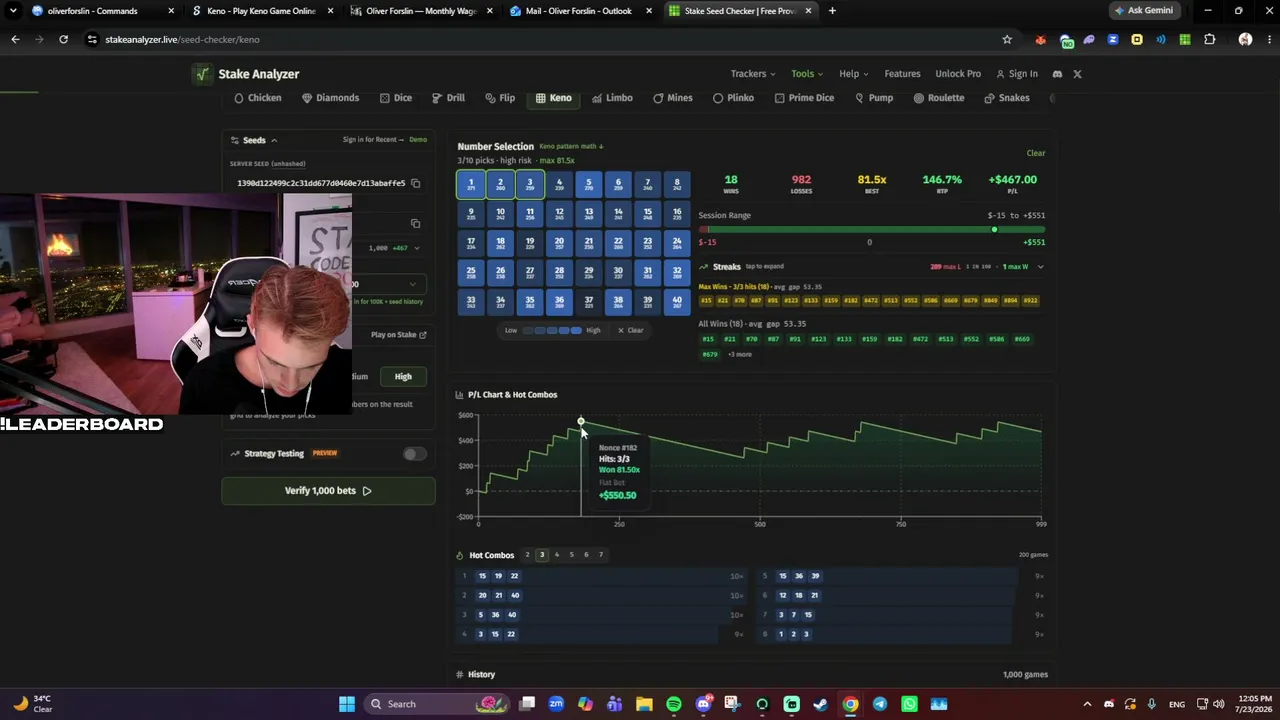Screen dimensions: 1280x720
Task: Click the Session Range bar marker
Action: pos(994,230)
